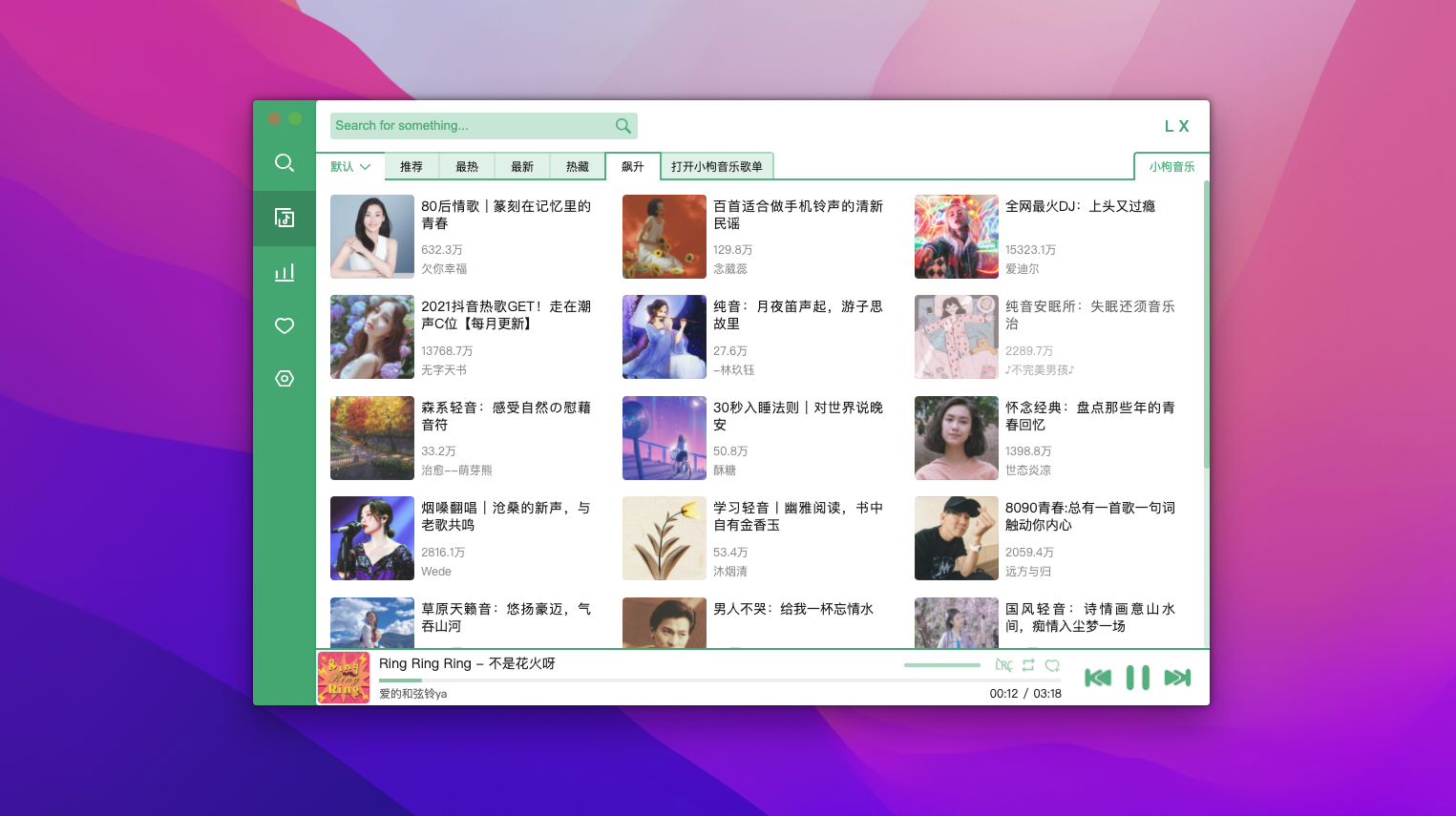Open settings hexagon icon in sidebar
The height and width of the screenshot is (816, 1456).
285,379
